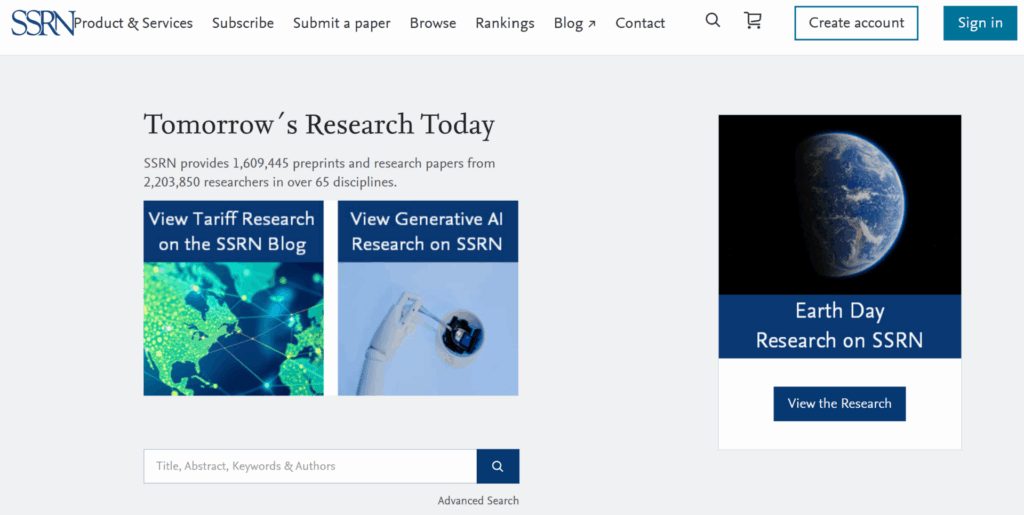The image size is (1024, 515).
Task: Go to Submit a paper
Action: (x=342, y=23)
